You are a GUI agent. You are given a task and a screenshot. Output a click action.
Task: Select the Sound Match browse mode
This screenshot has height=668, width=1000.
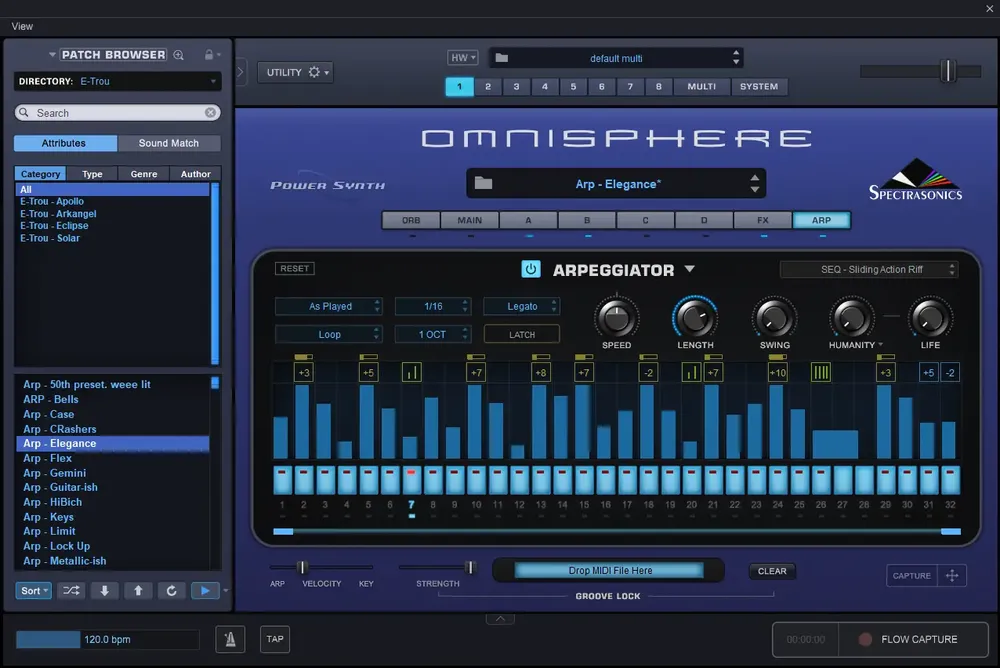pyautogui.click(x=169, y=143)
